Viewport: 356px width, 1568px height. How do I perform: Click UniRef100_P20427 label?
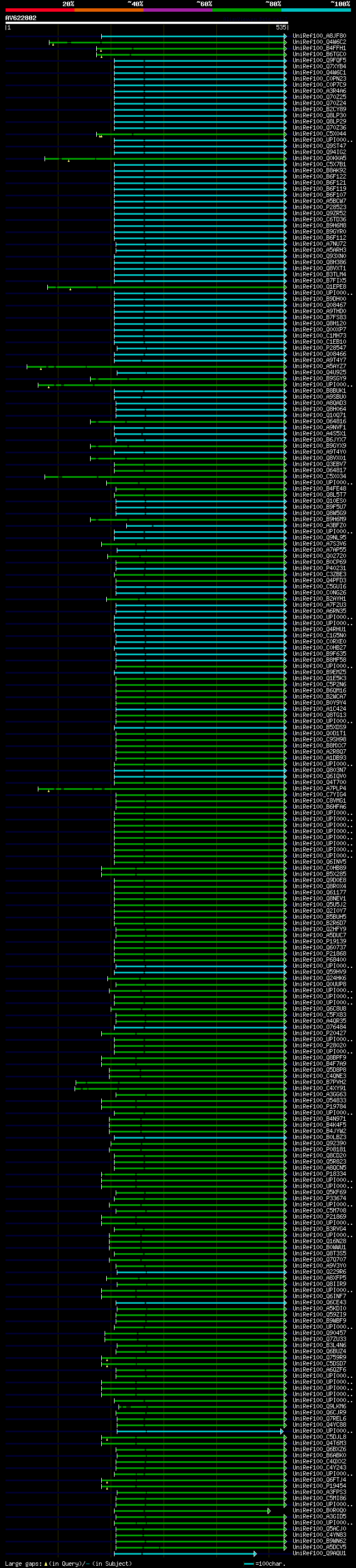(319, 1033)
